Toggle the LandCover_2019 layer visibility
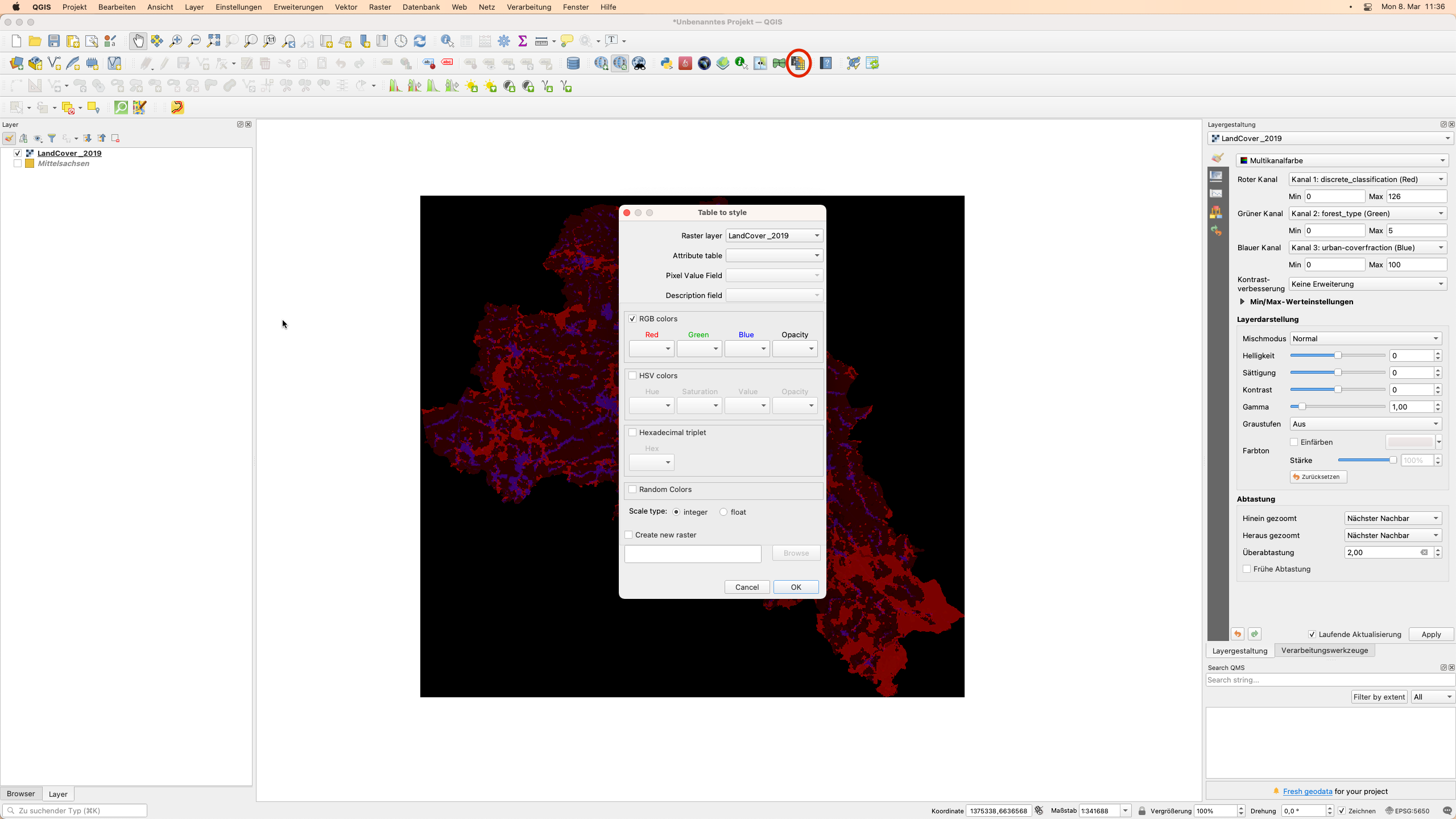The height and width of the screenshot is (819, 1456). pos(18,153)
